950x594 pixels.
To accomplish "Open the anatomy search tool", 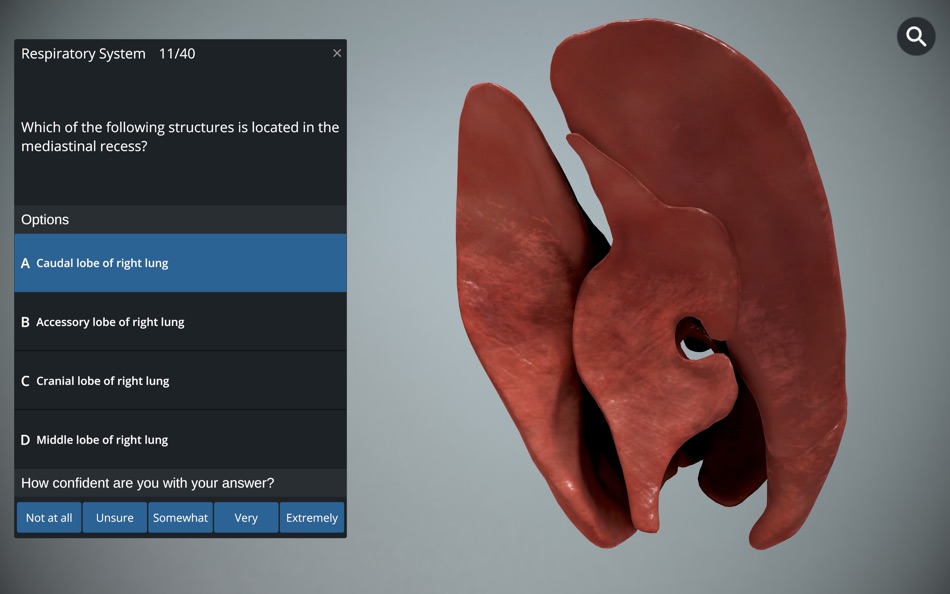I will 915,36.
